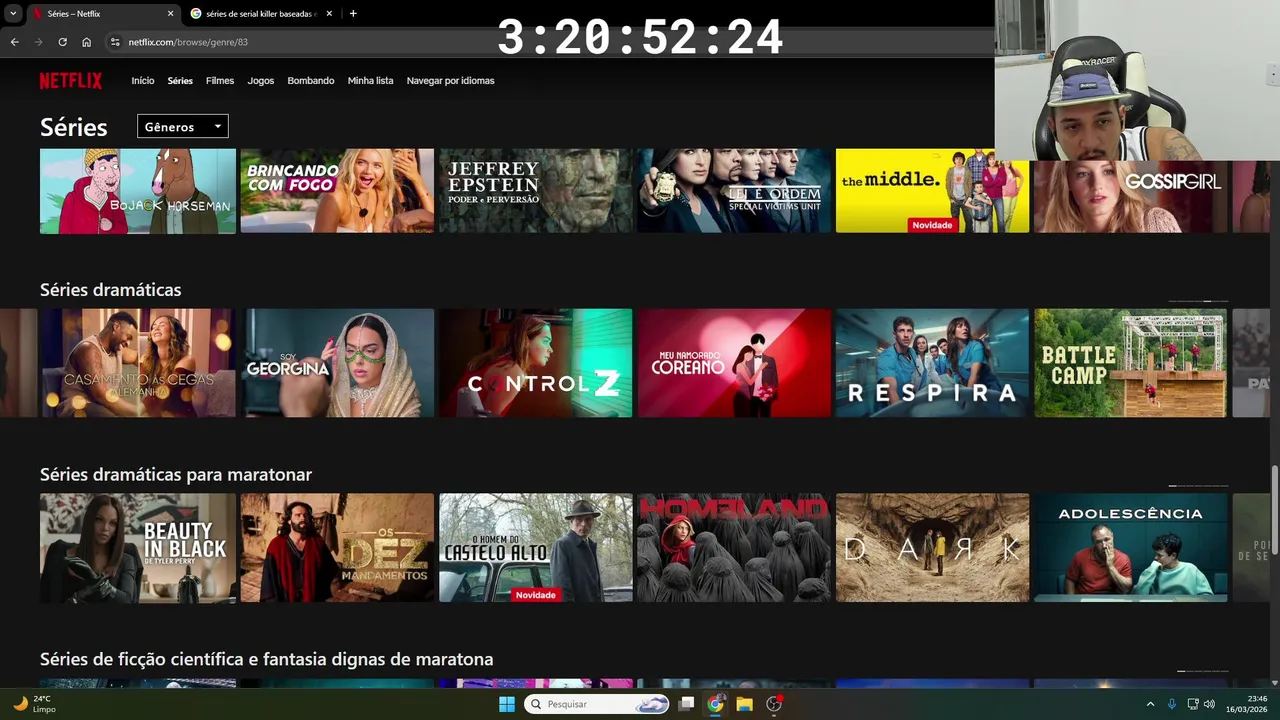Image resolution: width=1280 pixels, height=720 pixels.
Task: Open BoJack Horseman thumbnail
Action: [x=138, y=191]
